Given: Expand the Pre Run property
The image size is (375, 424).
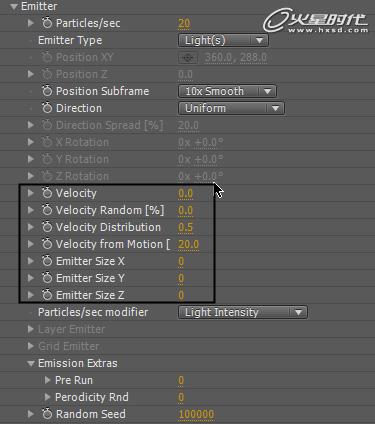Looking at the screenshot, I should tap(48, 380).
